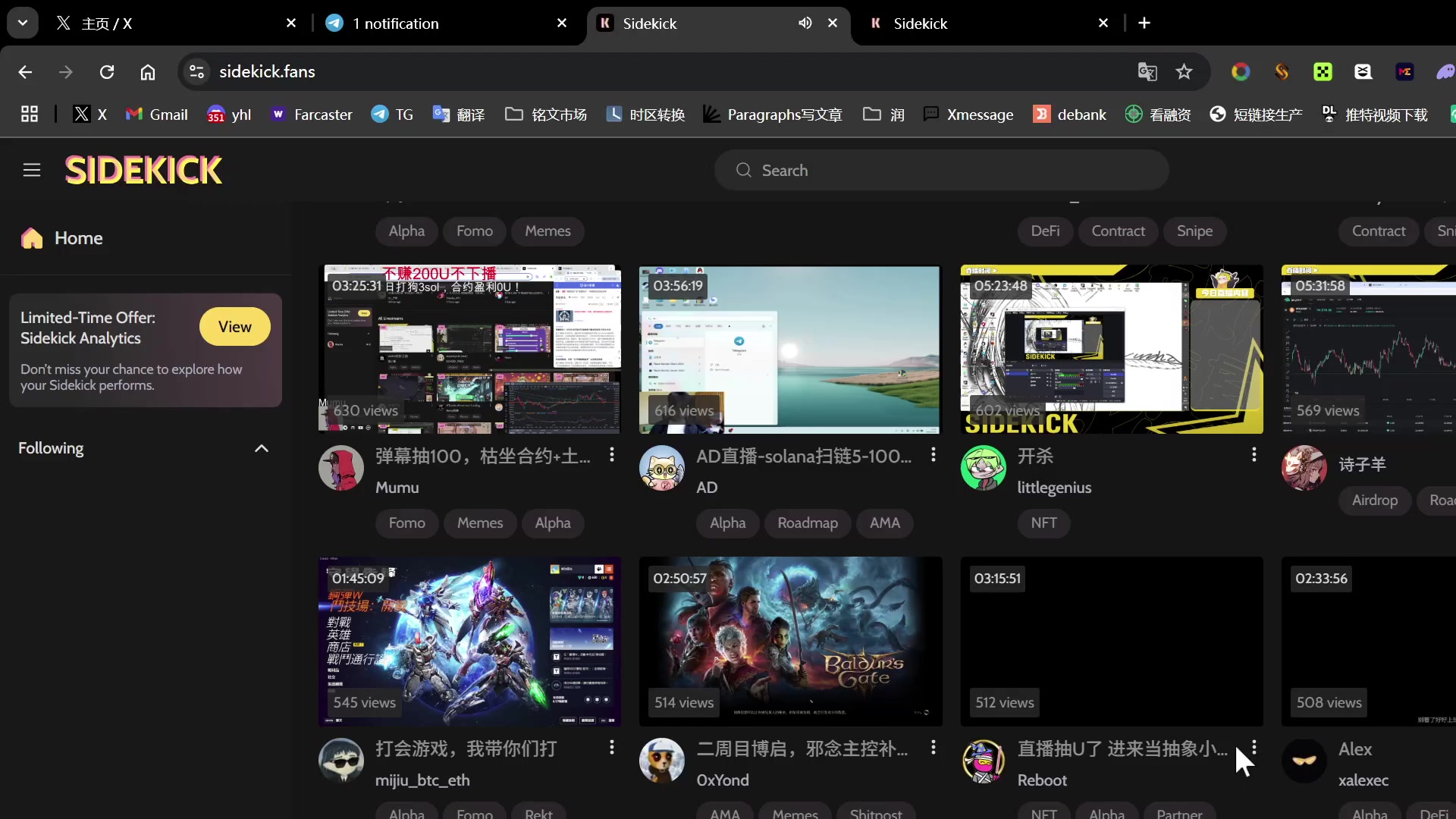The image size is (1456, 819).
Task: Open AD stream thumbnail with 616 views
Action: [790, 349]
